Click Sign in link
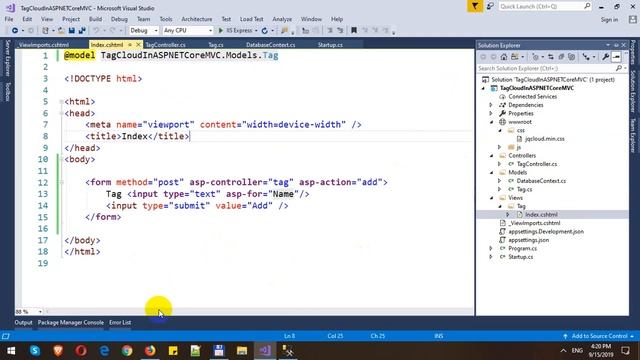640x360 pixels. point(609,20)
